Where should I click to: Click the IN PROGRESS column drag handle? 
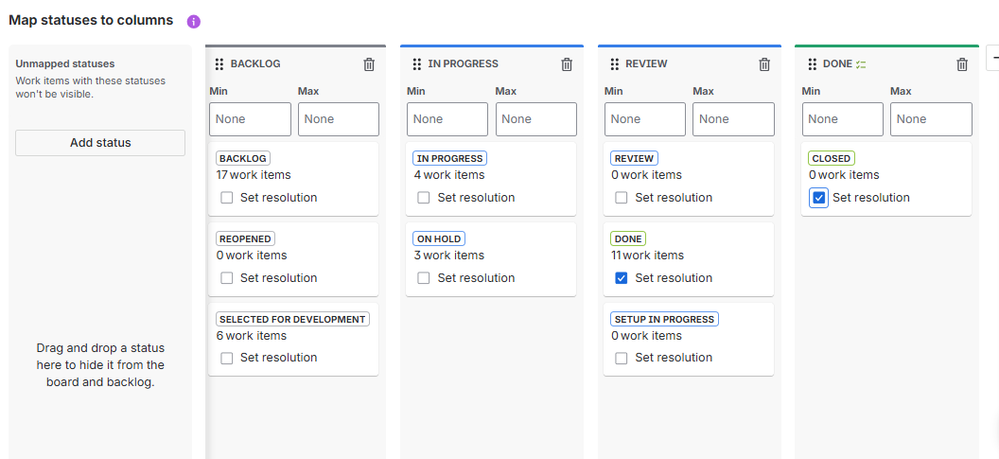pyautogui.click(x=417, y=64)
